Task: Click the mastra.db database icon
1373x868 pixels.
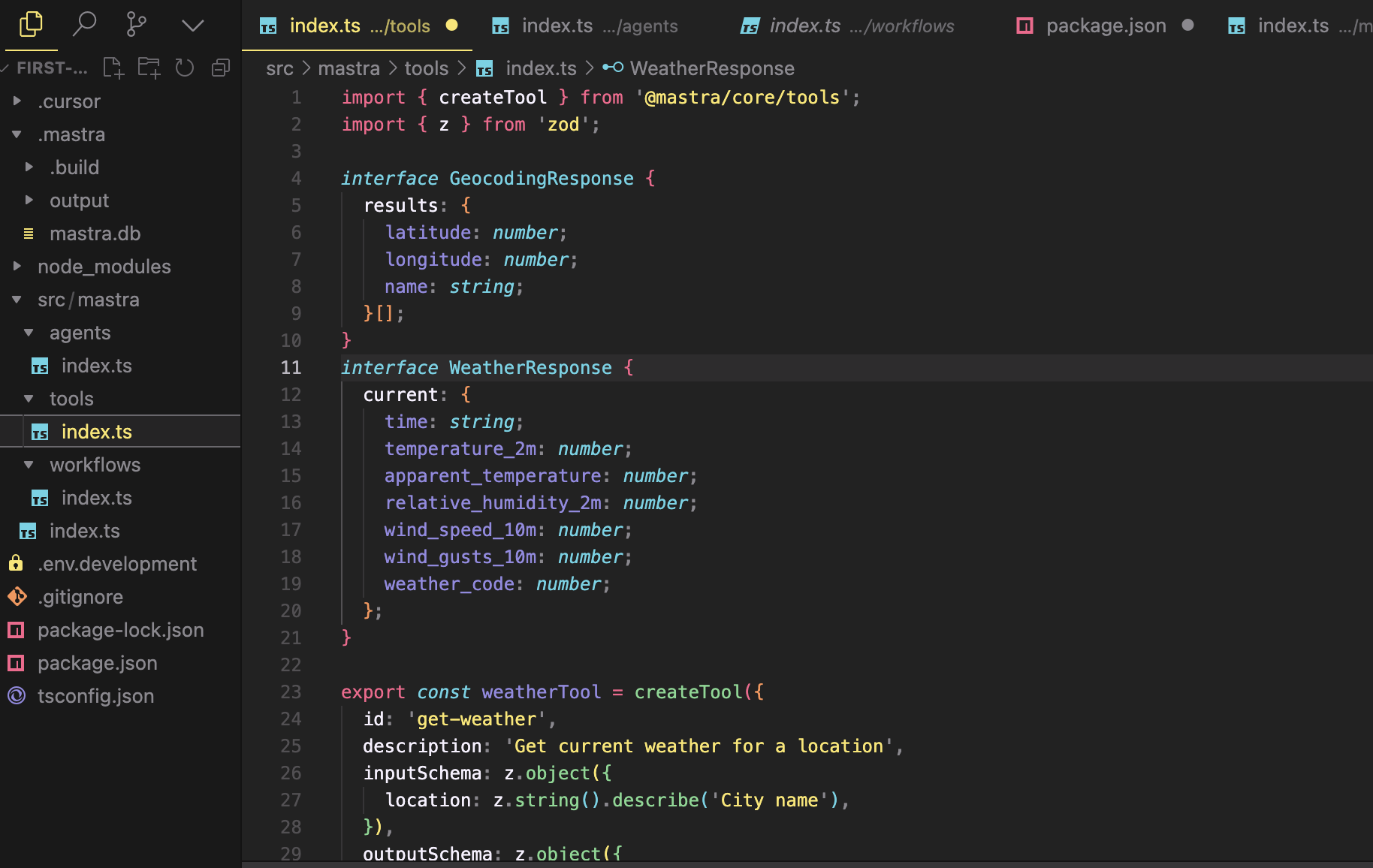Action: 29,234
